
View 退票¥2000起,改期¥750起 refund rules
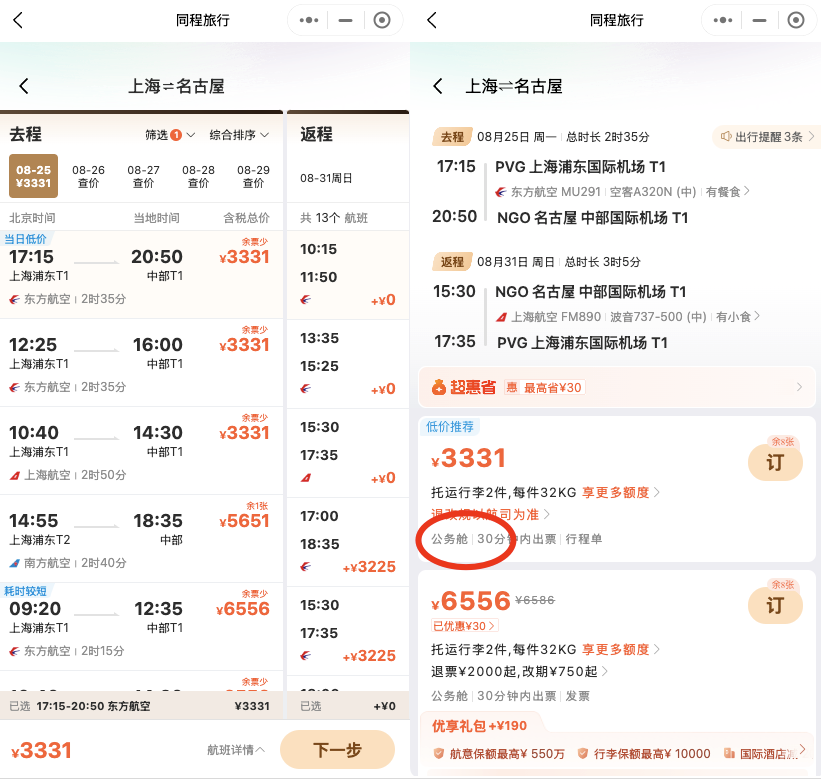coord(519,672)
